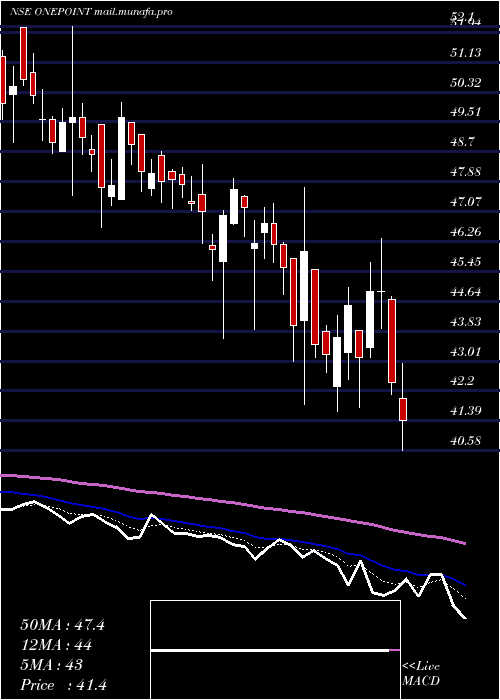Select the 46.26 price axis label
The height and width of the screenshot is (700, 500).
pos(466,232)
